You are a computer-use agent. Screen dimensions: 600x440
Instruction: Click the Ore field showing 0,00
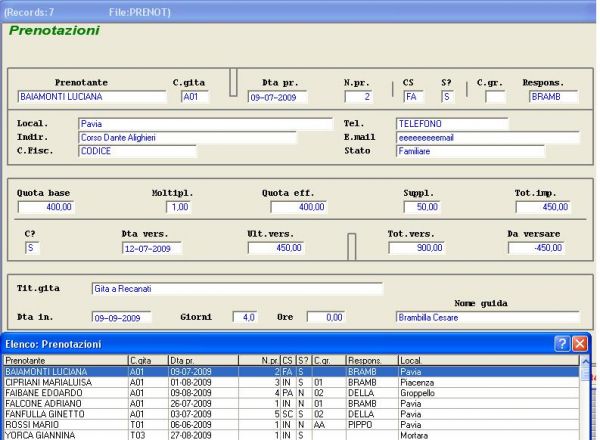coord(326,317)
